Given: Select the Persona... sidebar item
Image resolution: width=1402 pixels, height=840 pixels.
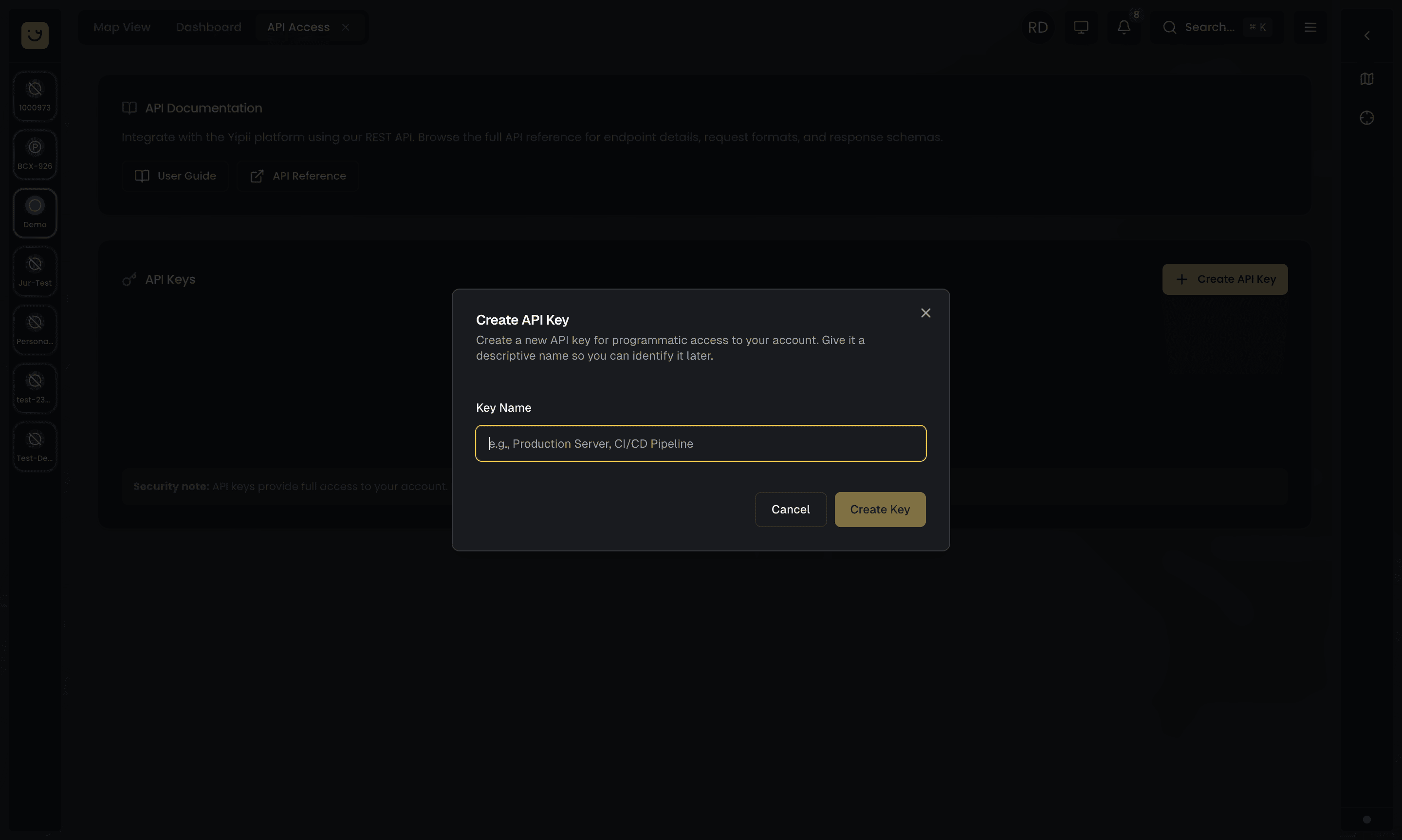Looking at the screenshot, I should pos(35,329).
